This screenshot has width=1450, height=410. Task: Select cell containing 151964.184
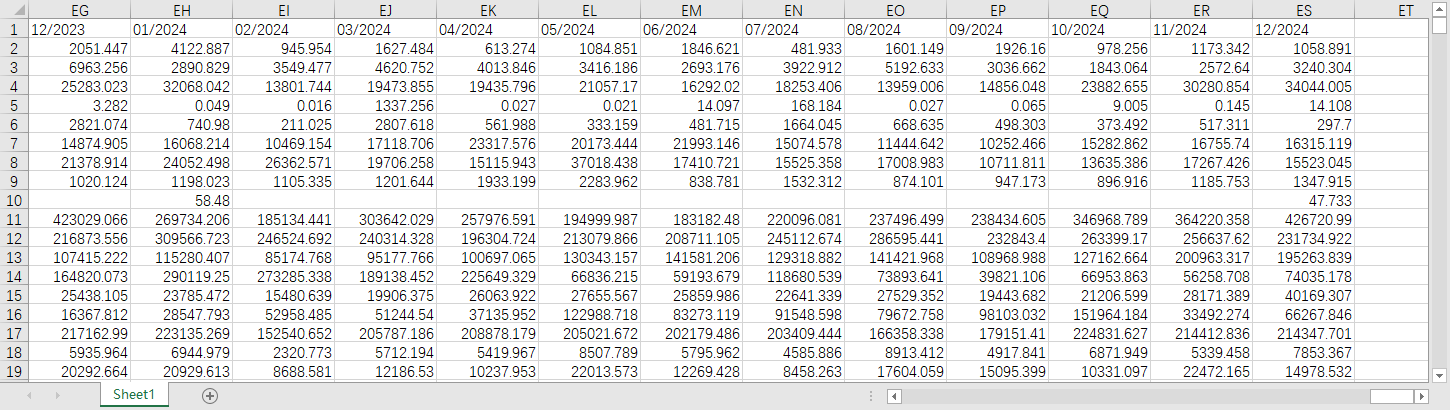1099,314
